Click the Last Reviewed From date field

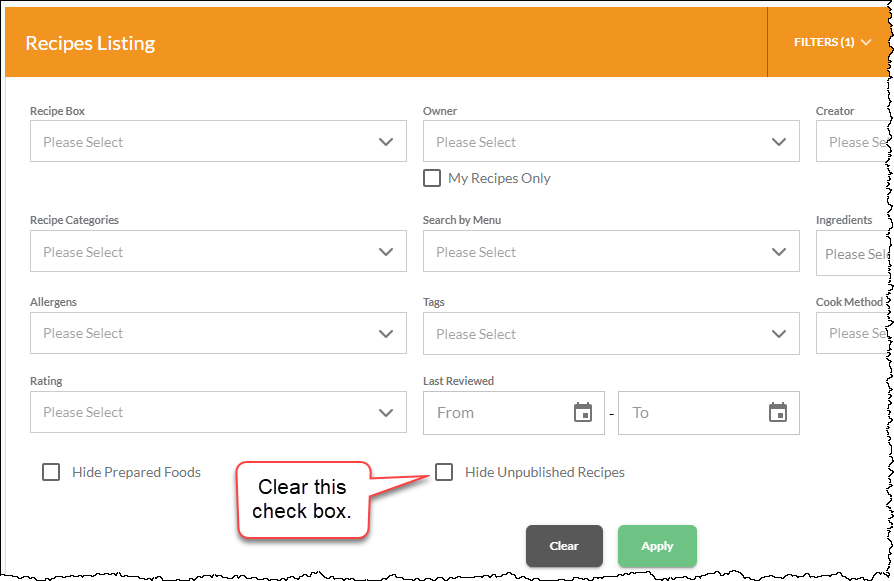(x=513, y=413)
